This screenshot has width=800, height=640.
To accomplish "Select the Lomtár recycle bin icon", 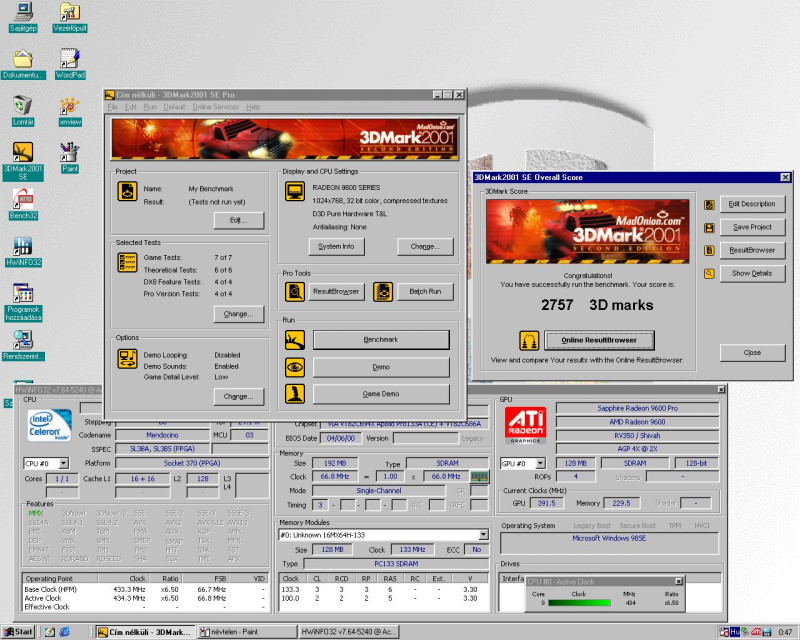I will pyautogui.click(x=23, y=111).
